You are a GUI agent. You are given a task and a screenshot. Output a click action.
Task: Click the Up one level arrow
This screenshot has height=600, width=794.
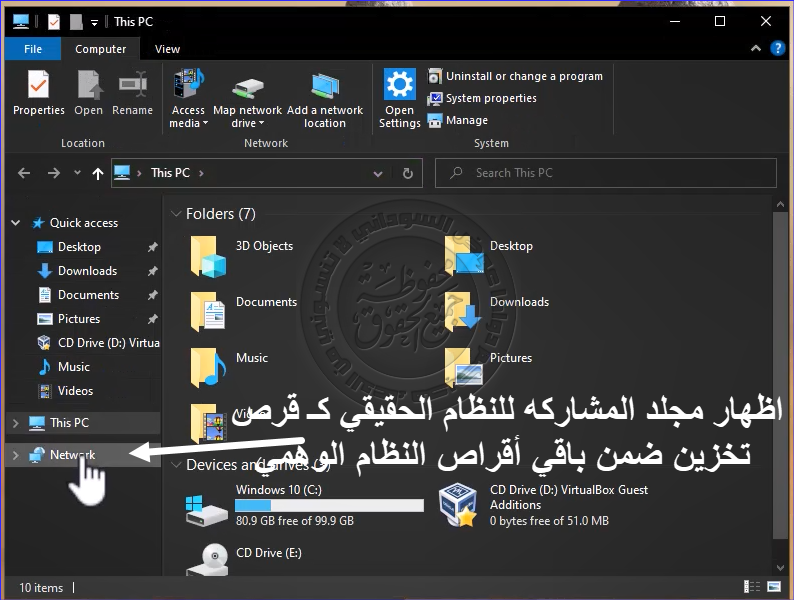pos(97,173)
